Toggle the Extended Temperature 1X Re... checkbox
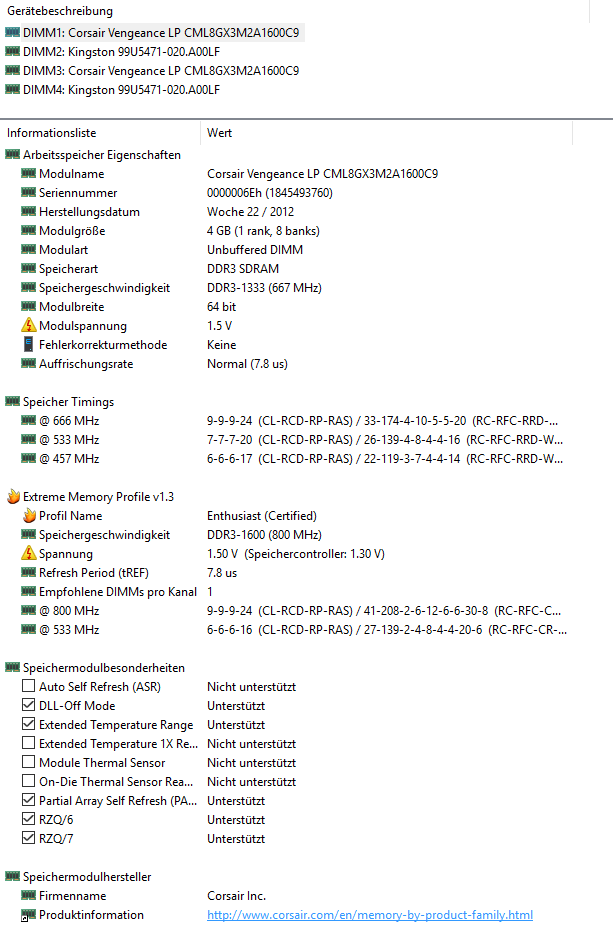Screen dimensions: 613x948 point(28,743)
